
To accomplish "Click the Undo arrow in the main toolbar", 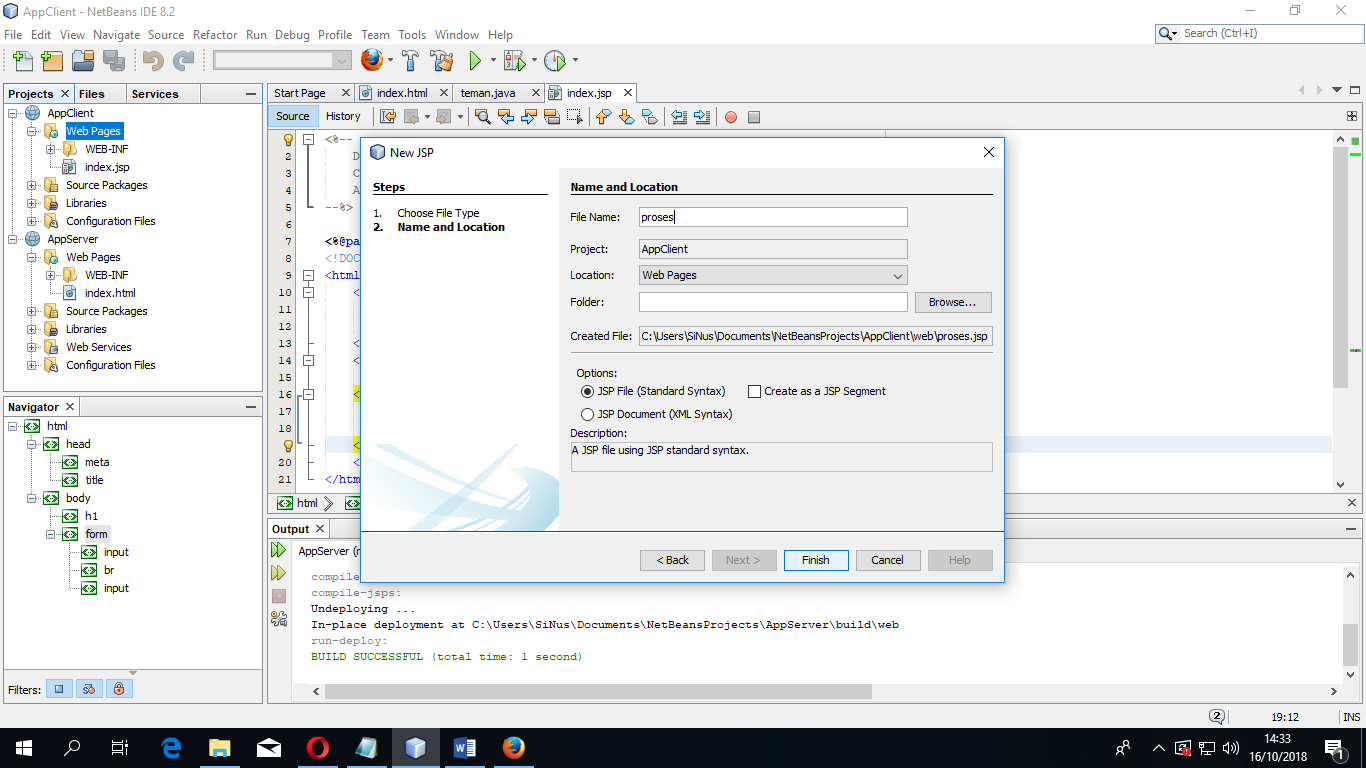I will [x=153, y=61].
